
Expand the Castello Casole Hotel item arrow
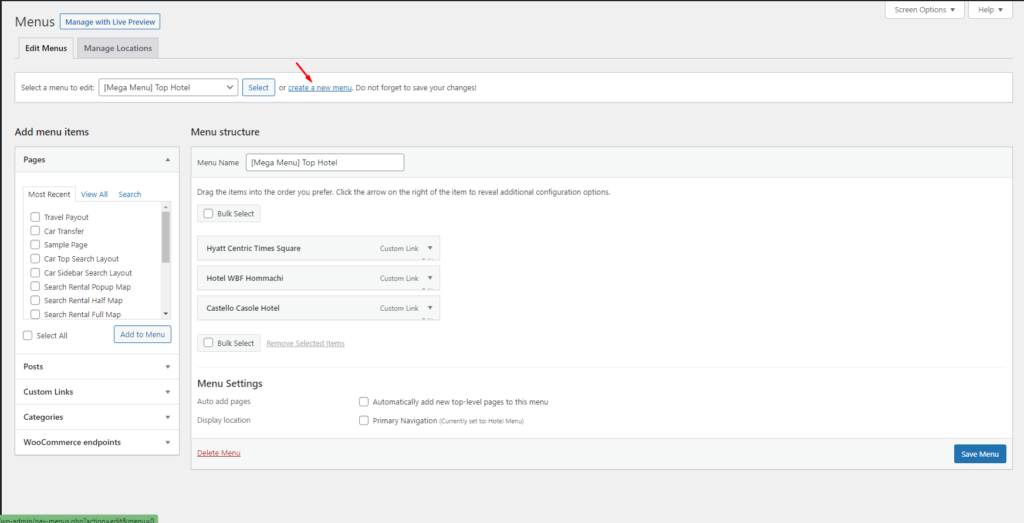pyautogui.click(x=429, y=308)
